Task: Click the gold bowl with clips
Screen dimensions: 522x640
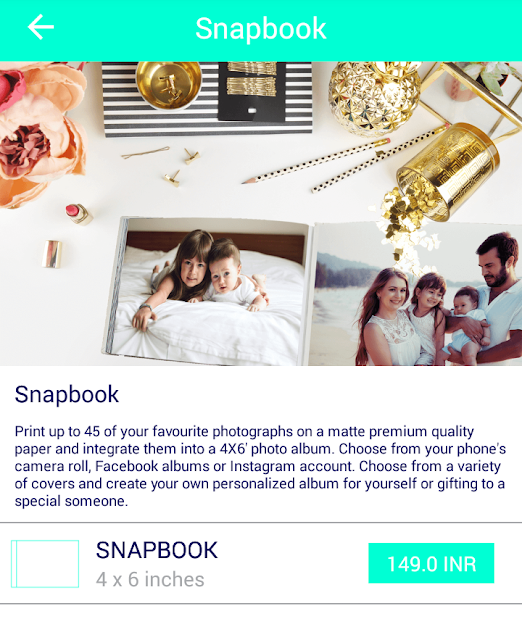Action: (169, 85)
